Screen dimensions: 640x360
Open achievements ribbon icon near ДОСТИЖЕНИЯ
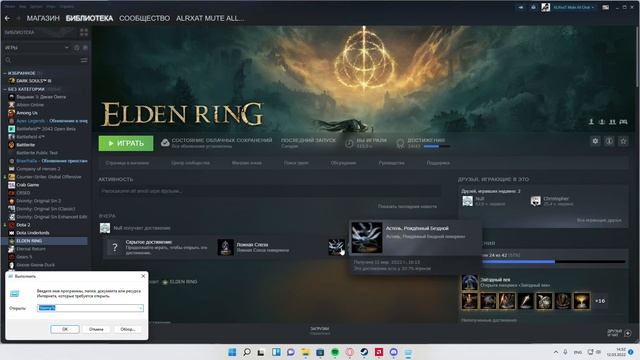coord(400,143)
